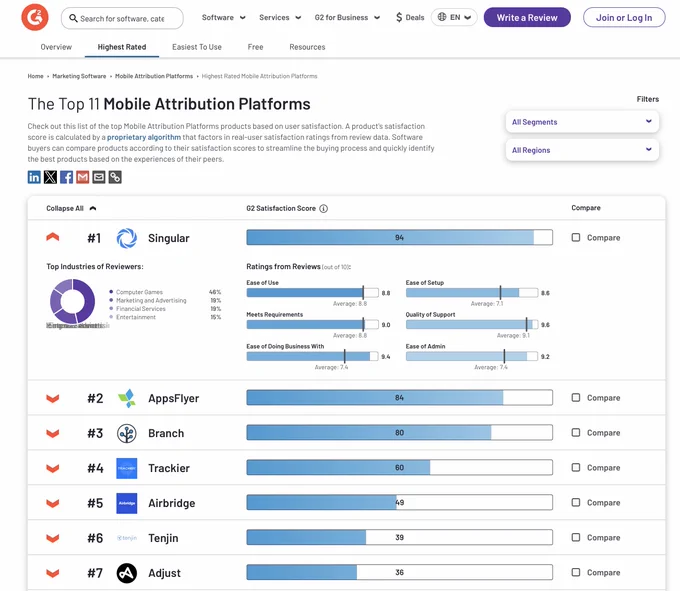
Task: Expand the Tenjin row
Action: (52, 539)
